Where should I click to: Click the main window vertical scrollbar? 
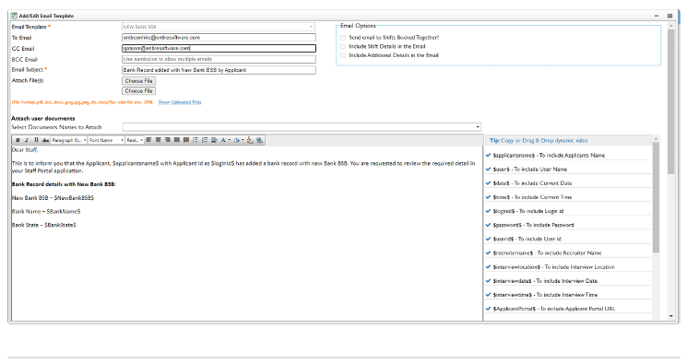(671, 101)
